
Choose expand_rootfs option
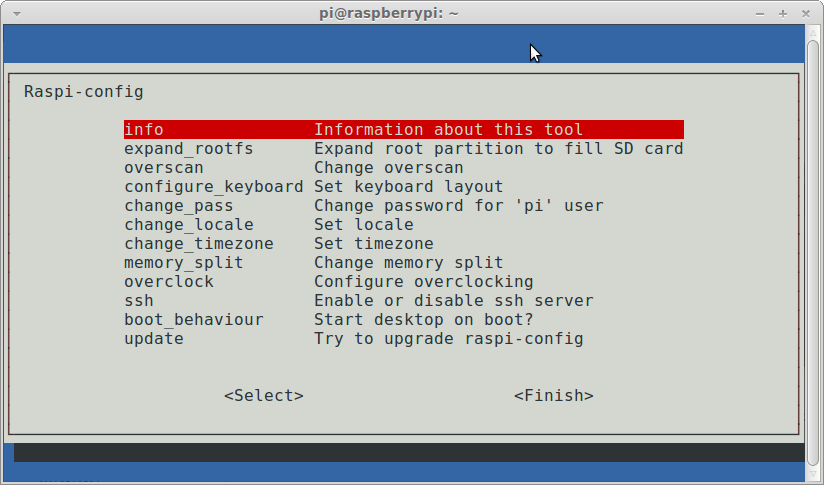[189, 149]
